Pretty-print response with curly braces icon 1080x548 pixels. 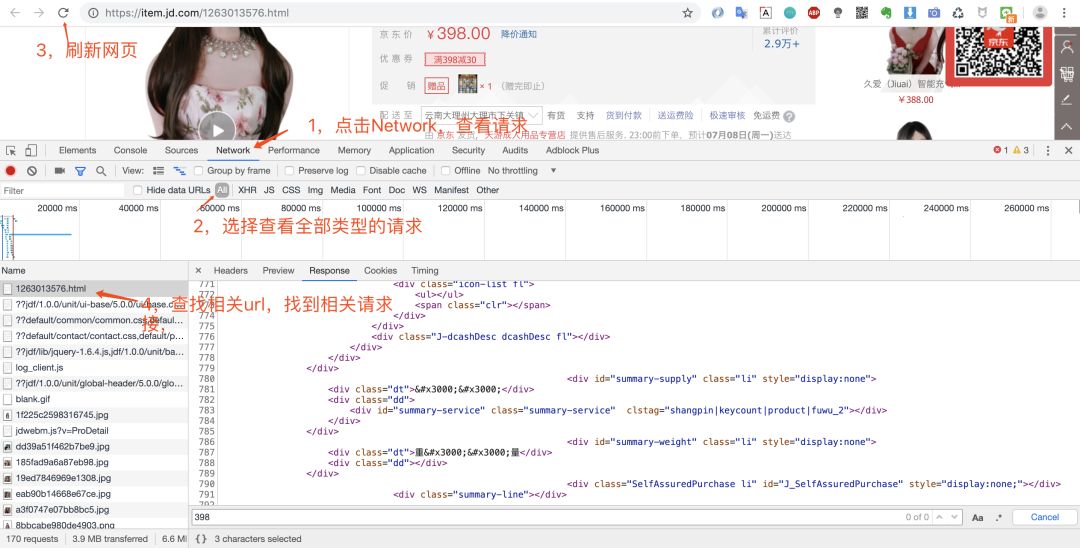[x=200, y=539]
